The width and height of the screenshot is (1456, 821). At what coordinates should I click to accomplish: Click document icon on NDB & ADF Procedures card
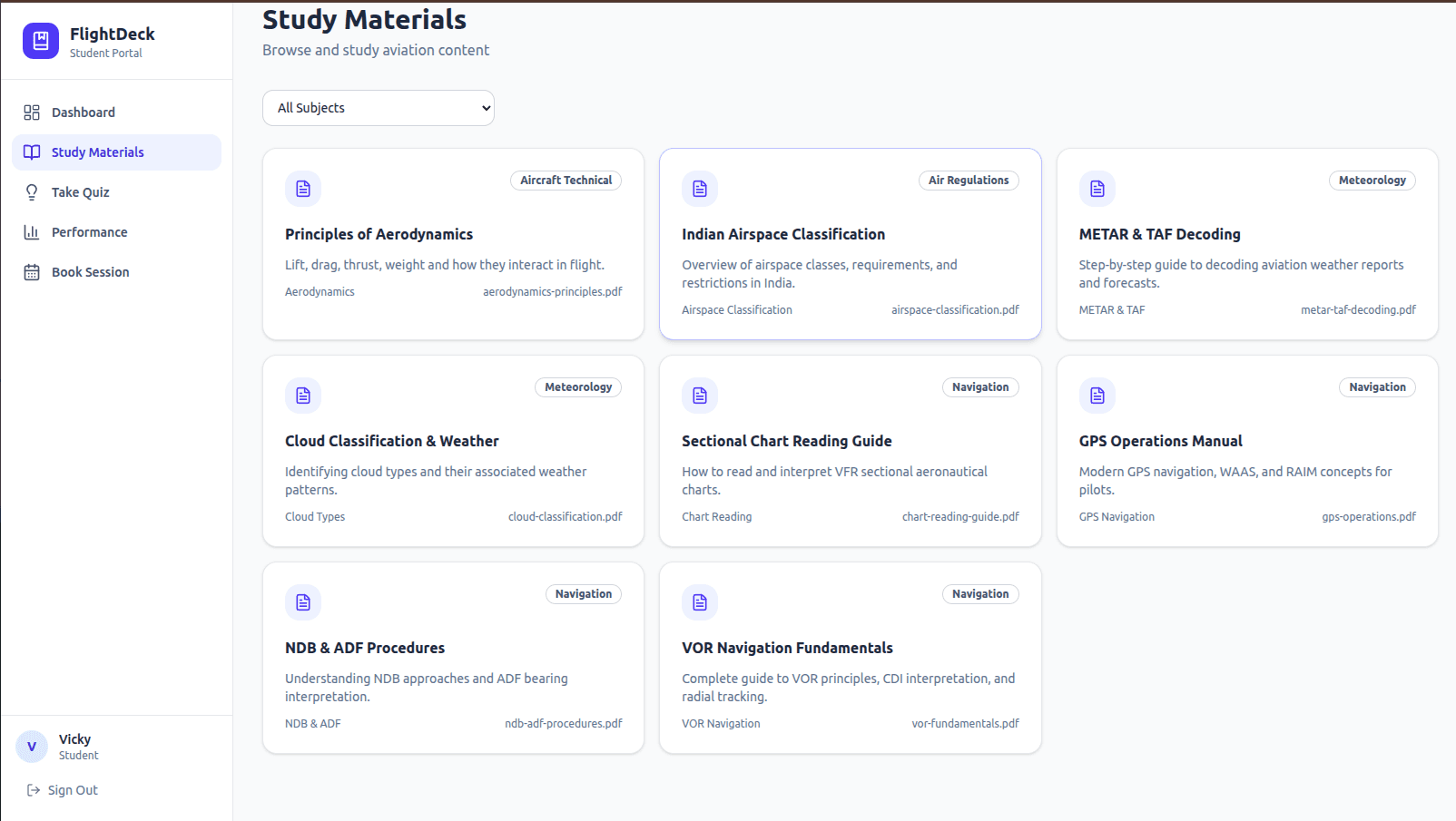[x=303, y=602]
